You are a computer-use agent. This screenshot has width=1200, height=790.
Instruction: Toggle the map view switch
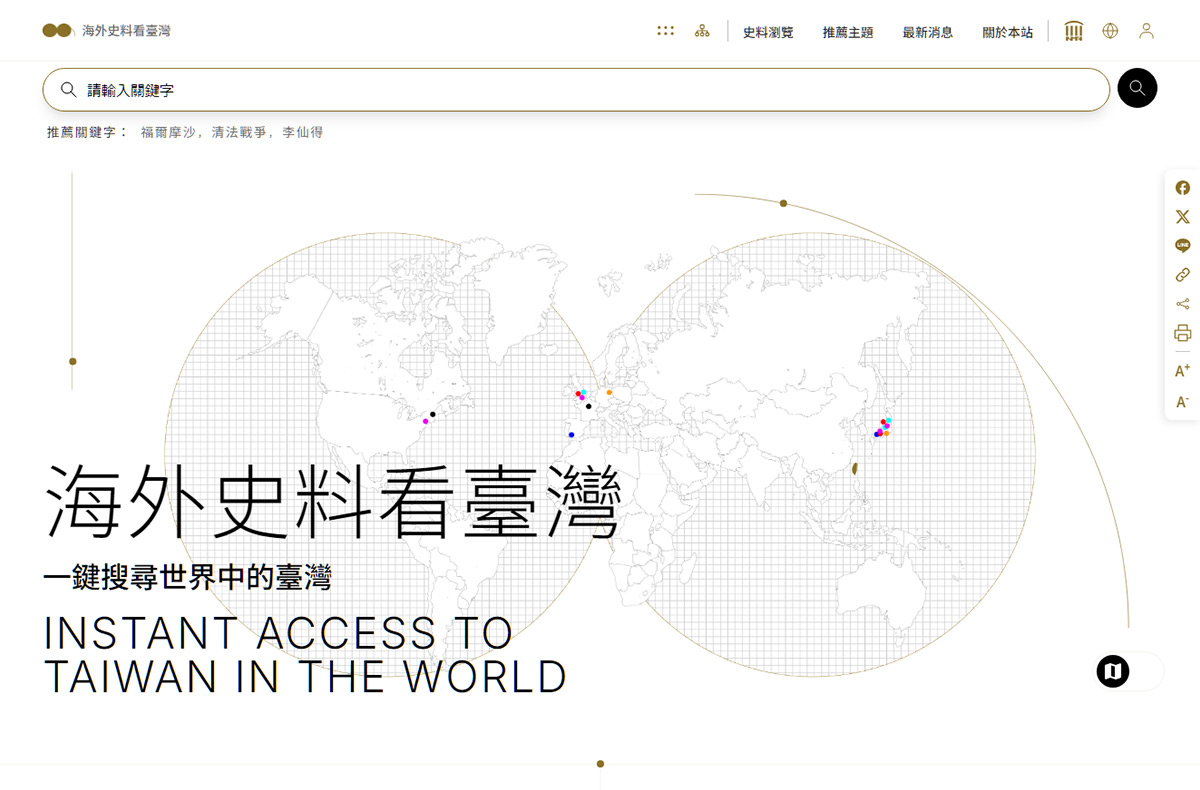coord(1130,671)
